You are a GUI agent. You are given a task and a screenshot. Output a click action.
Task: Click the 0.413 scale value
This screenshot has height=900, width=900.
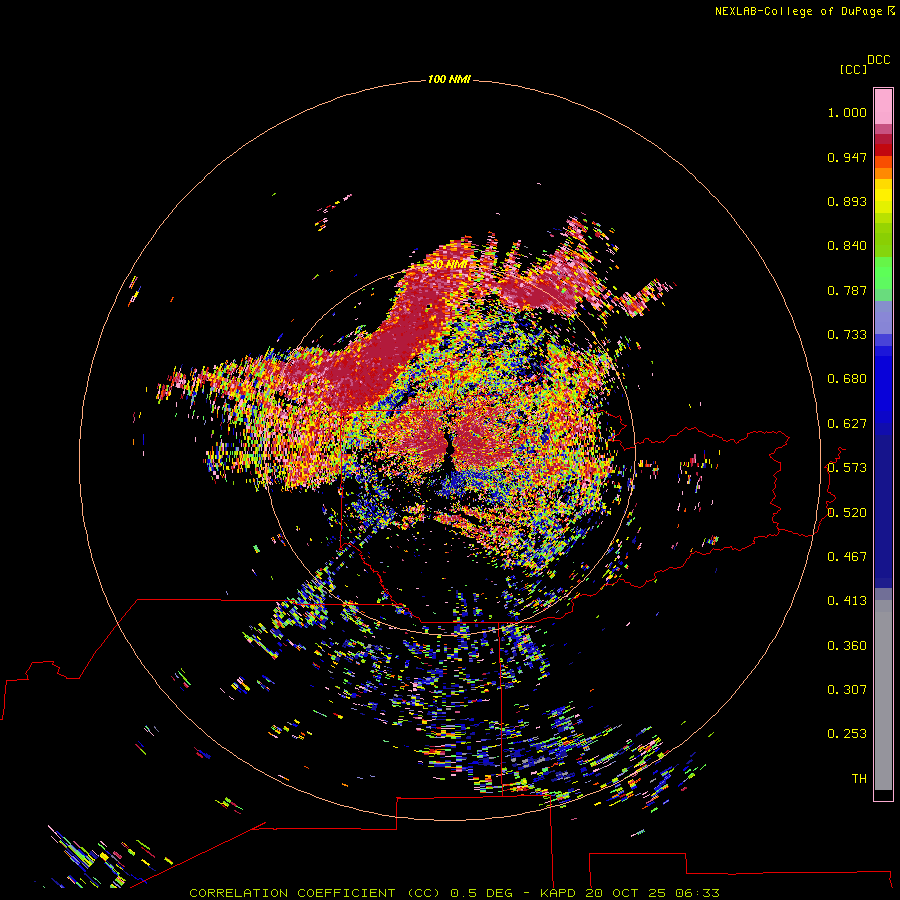(x=847, y=601)
